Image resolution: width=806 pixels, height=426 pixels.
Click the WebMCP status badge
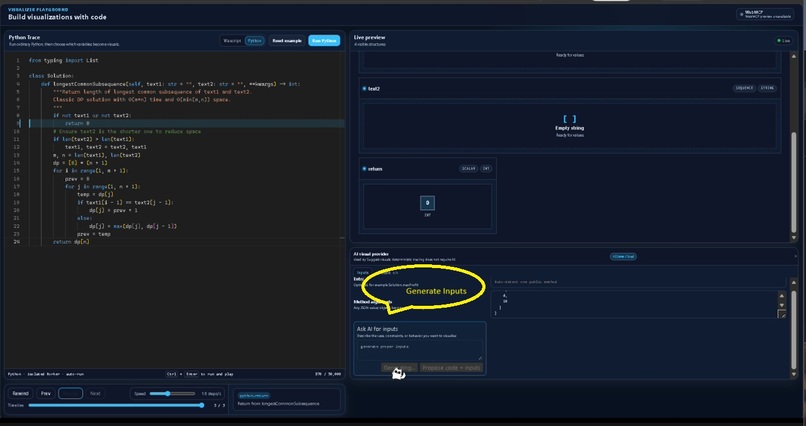tap(765, 14)
